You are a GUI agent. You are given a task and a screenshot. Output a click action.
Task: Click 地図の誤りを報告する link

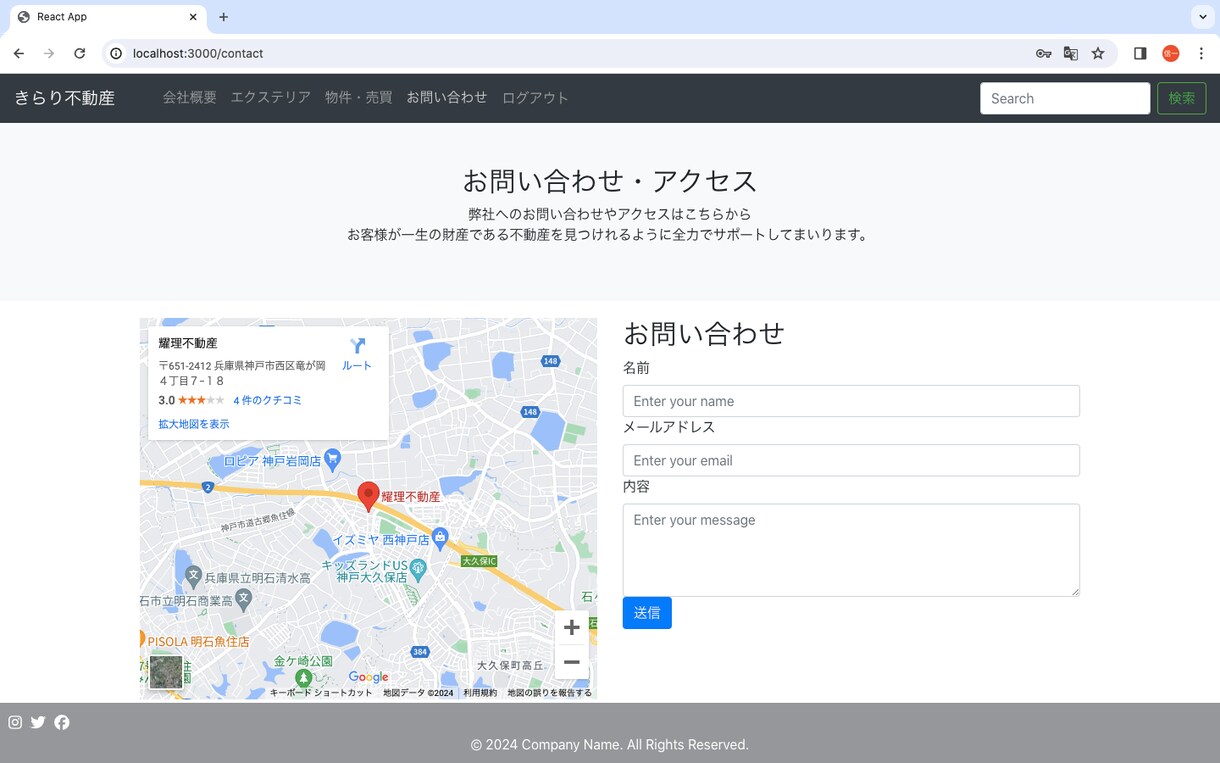[x=549, y=693]
